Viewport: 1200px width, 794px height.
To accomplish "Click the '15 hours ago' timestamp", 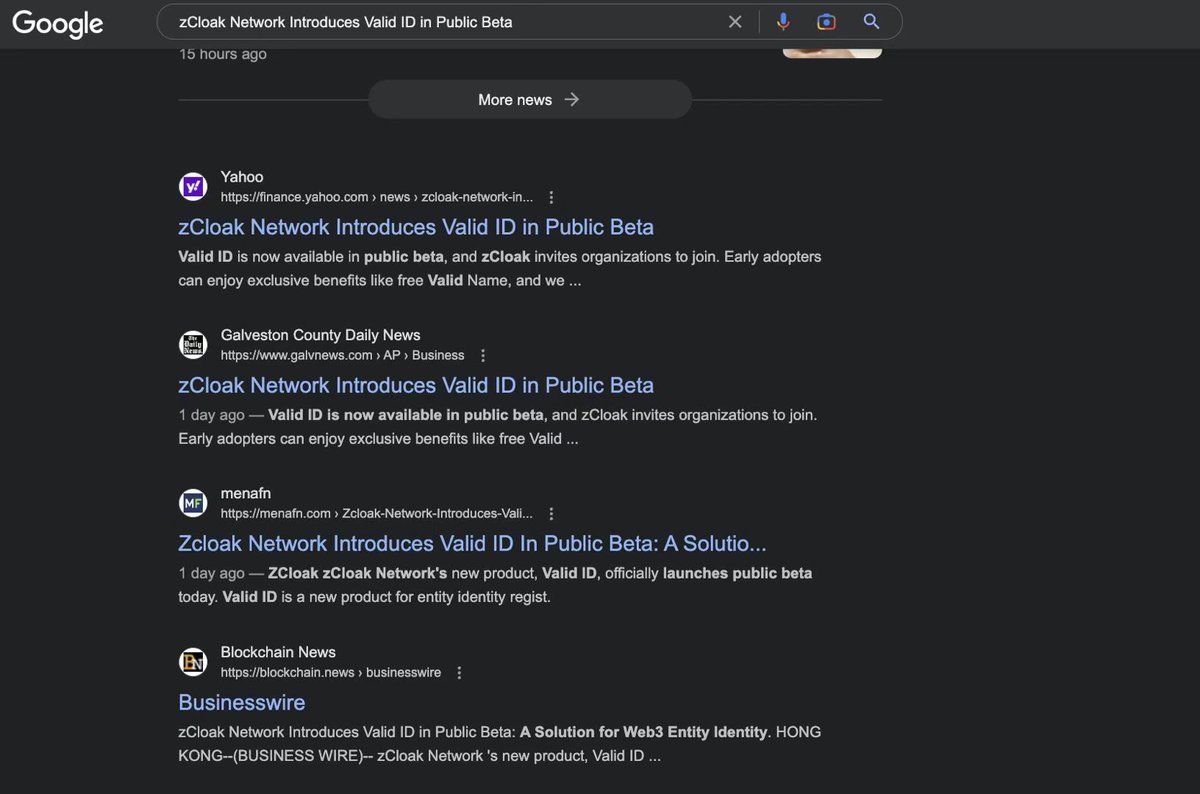I will [x=223, y=54].
